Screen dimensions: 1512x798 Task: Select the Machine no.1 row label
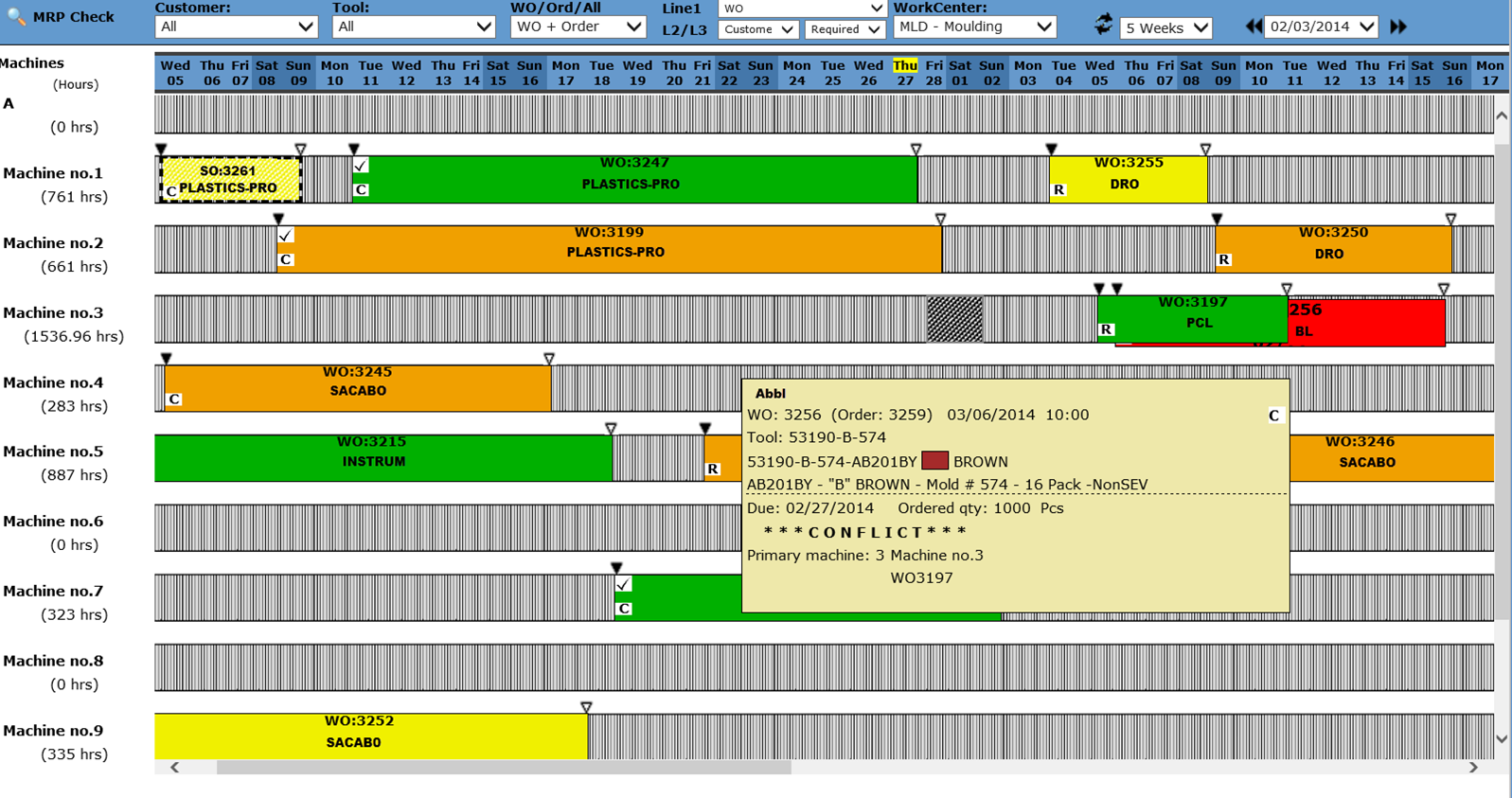[53, 173]
